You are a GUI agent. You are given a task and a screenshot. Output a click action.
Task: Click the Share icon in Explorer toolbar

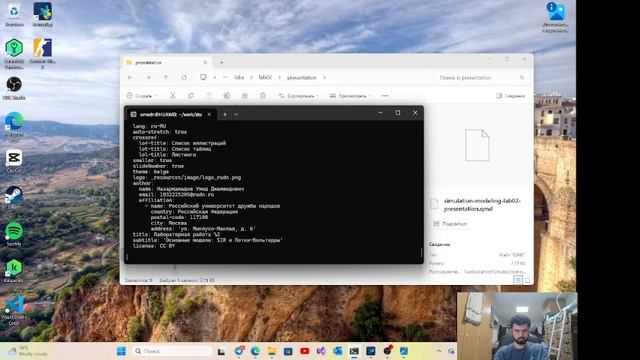(244, 96)
